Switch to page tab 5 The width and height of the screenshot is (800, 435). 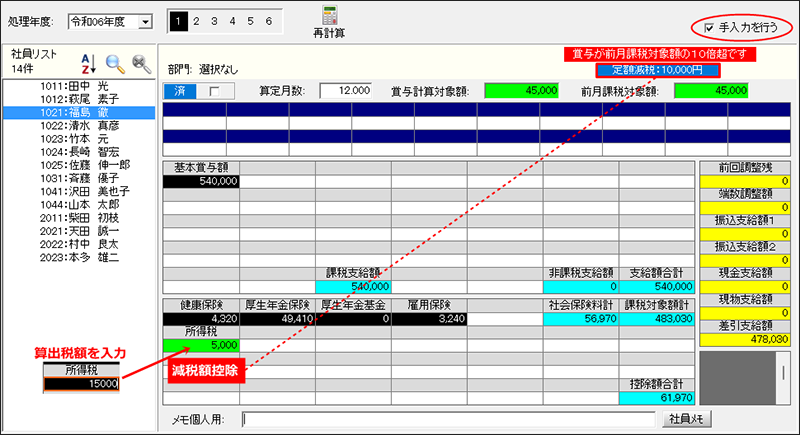click(250, 21)
